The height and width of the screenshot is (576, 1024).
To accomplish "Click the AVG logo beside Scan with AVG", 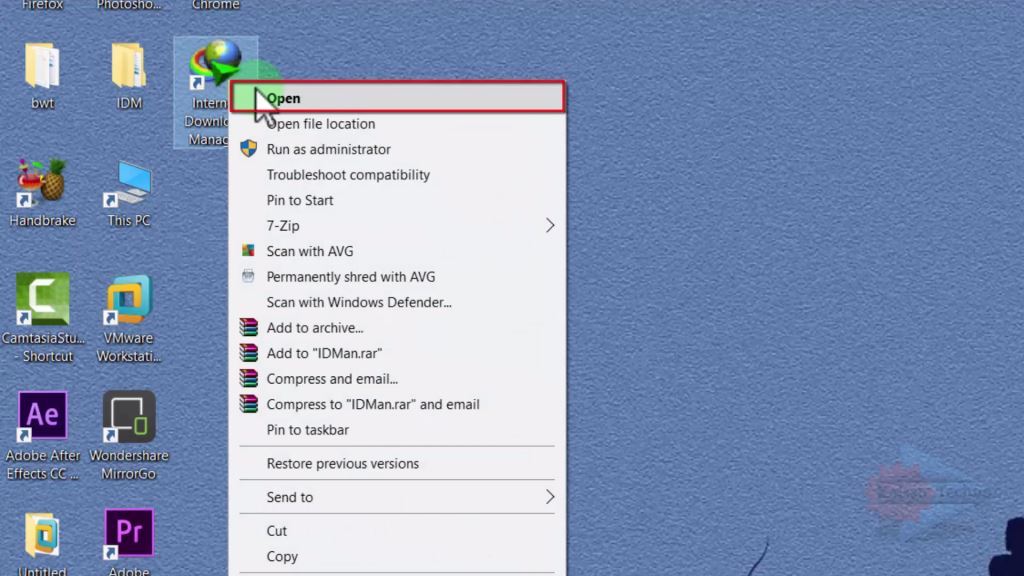I will (x=248, y=250).
